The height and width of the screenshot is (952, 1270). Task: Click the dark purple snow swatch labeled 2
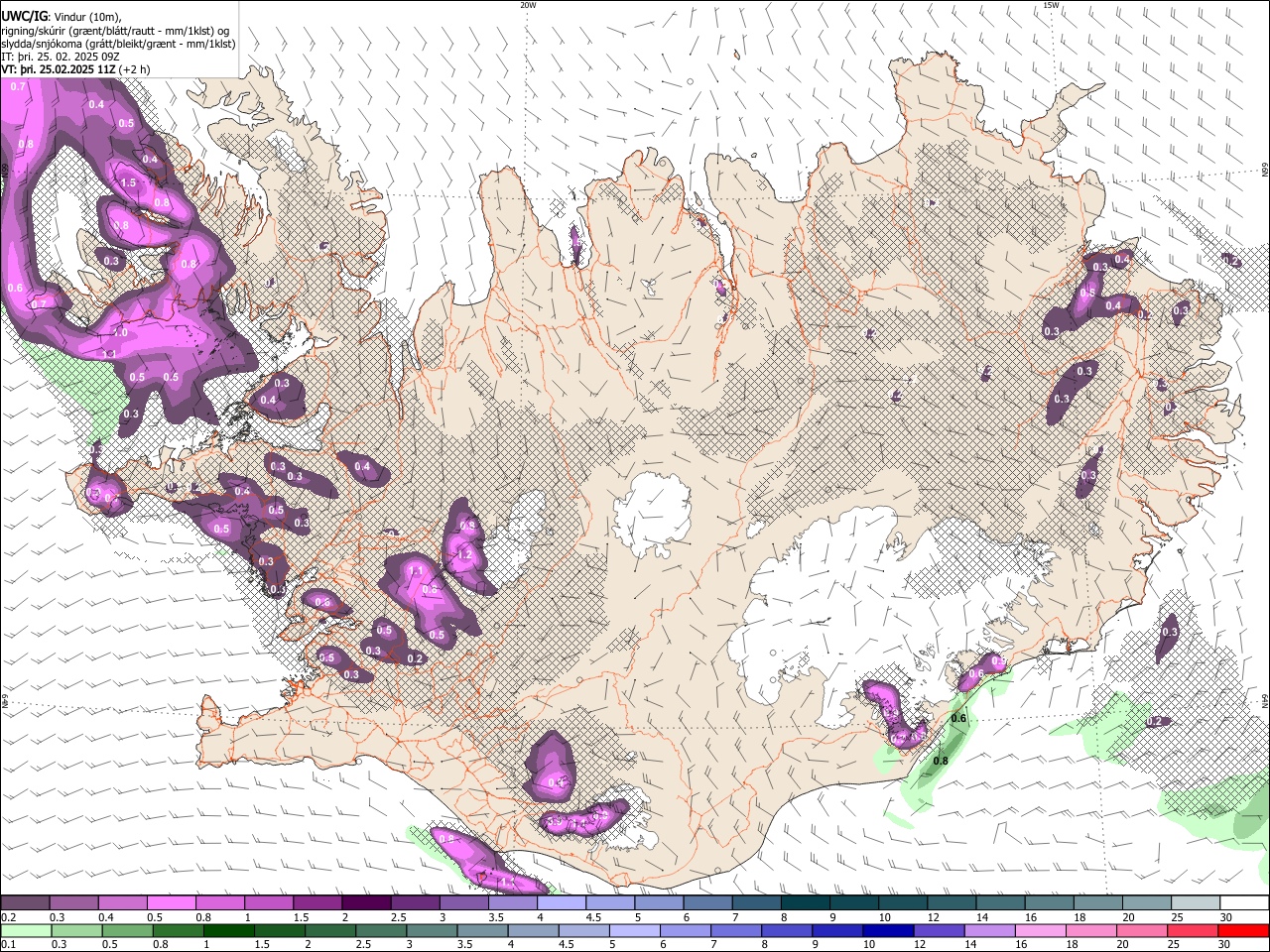[x=366, y=903]
